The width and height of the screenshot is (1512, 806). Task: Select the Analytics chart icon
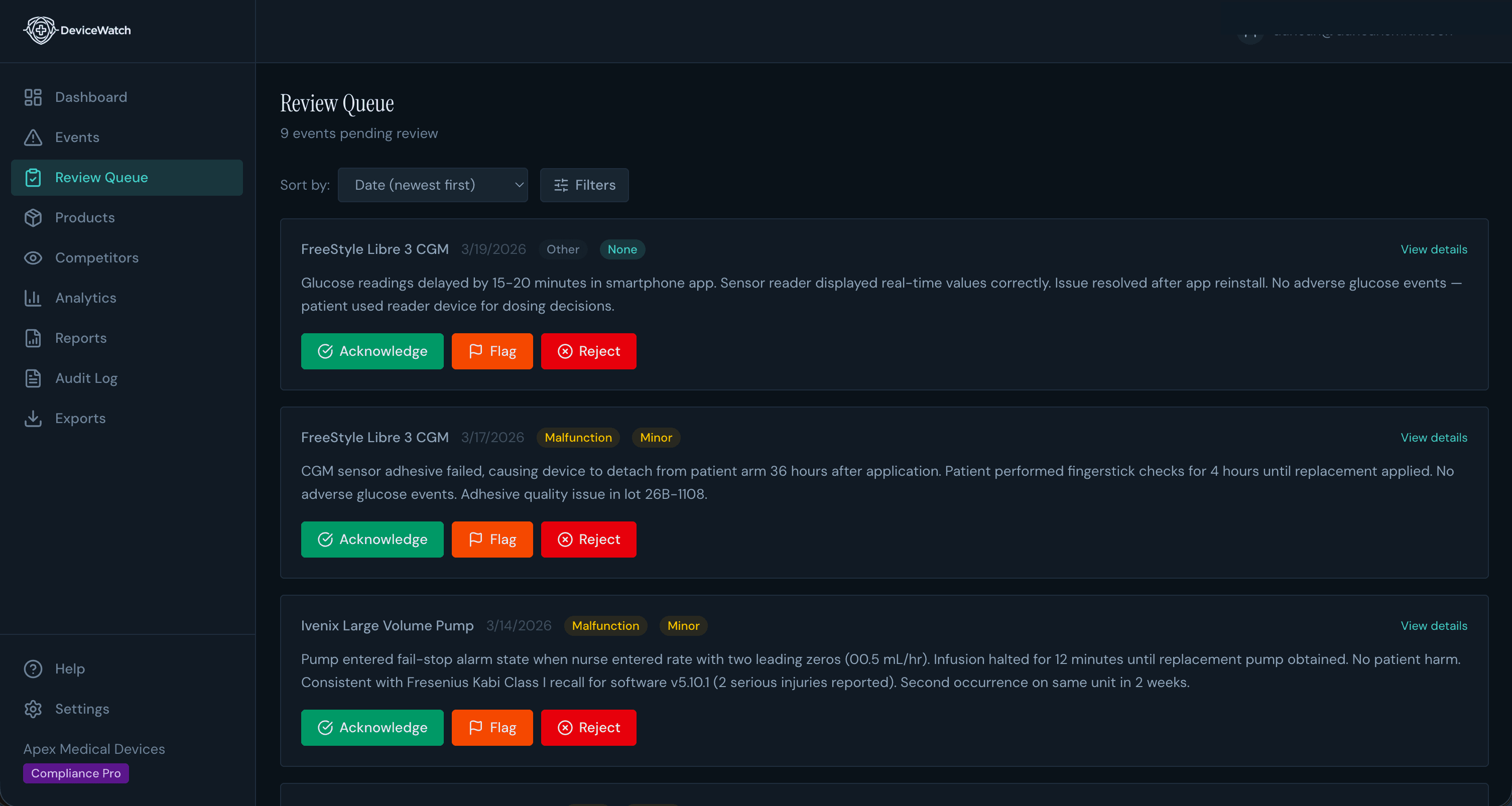(x=33, y=298)
